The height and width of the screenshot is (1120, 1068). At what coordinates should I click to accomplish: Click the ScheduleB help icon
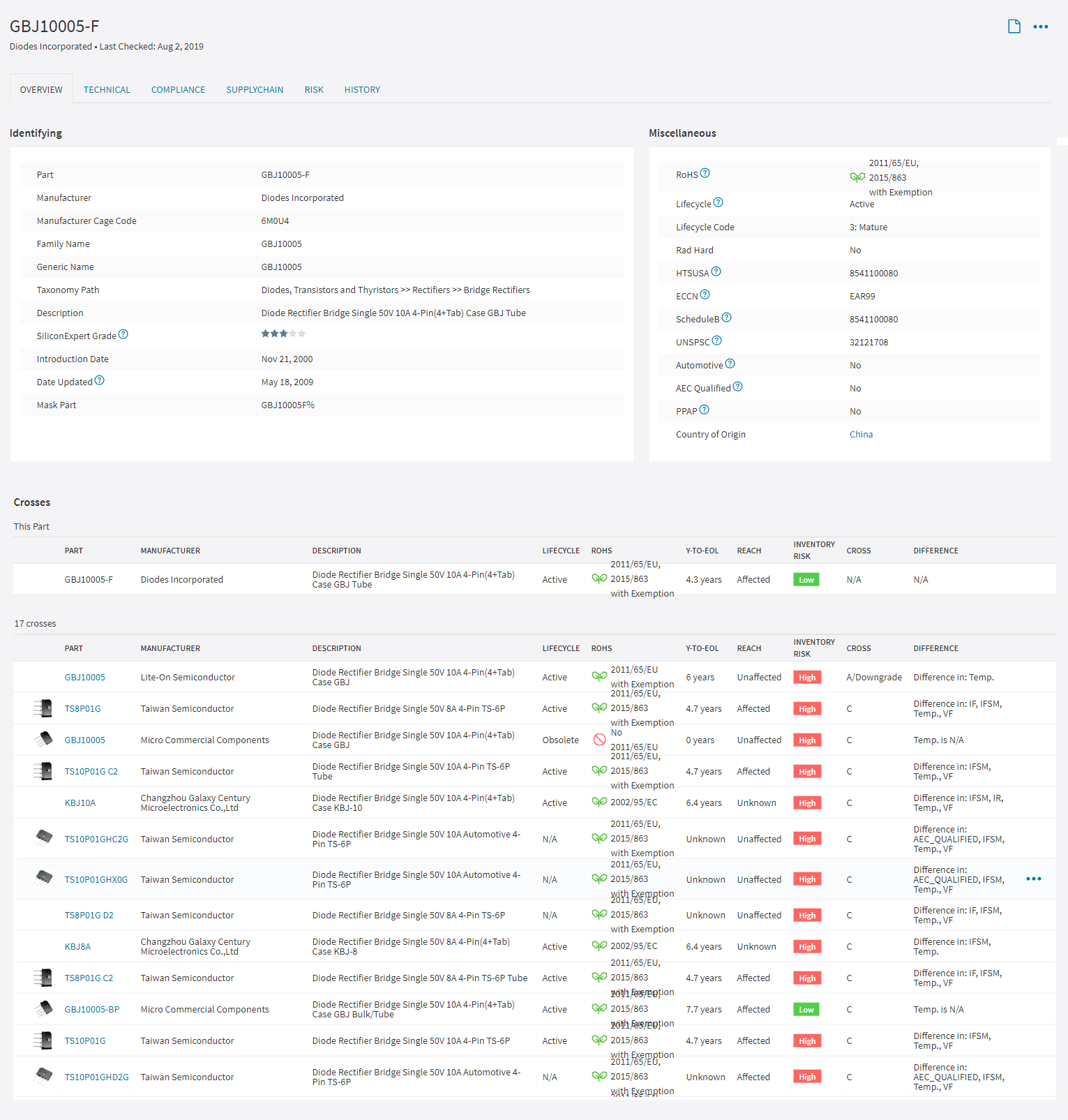point(726,318)
